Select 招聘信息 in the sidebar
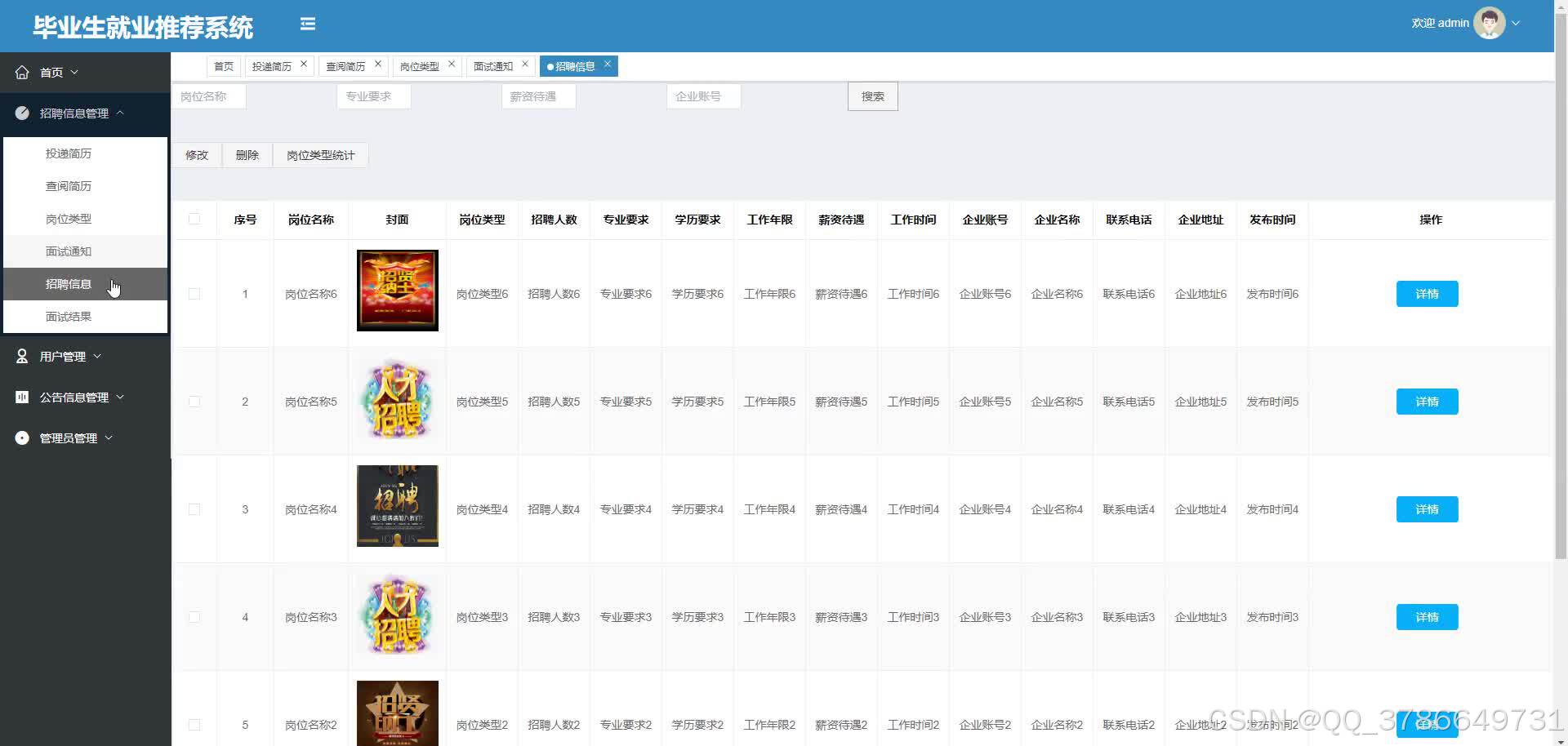 click(x=85, y=284)
